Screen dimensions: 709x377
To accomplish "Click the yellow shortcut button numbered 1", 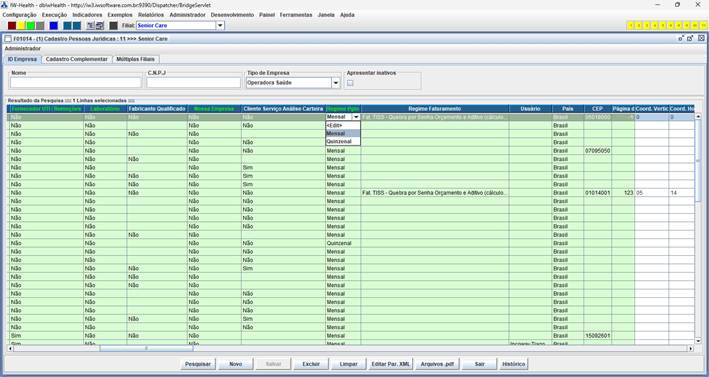I will coord(631,26).
